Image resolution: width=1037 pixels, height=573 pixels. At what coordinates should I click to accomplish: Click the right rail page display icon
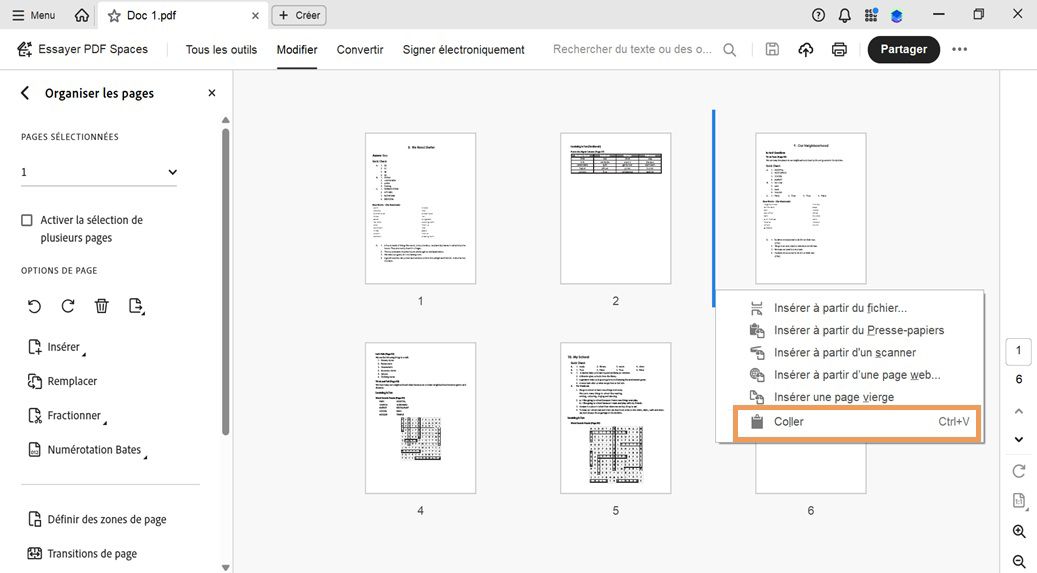point(1019,501)
